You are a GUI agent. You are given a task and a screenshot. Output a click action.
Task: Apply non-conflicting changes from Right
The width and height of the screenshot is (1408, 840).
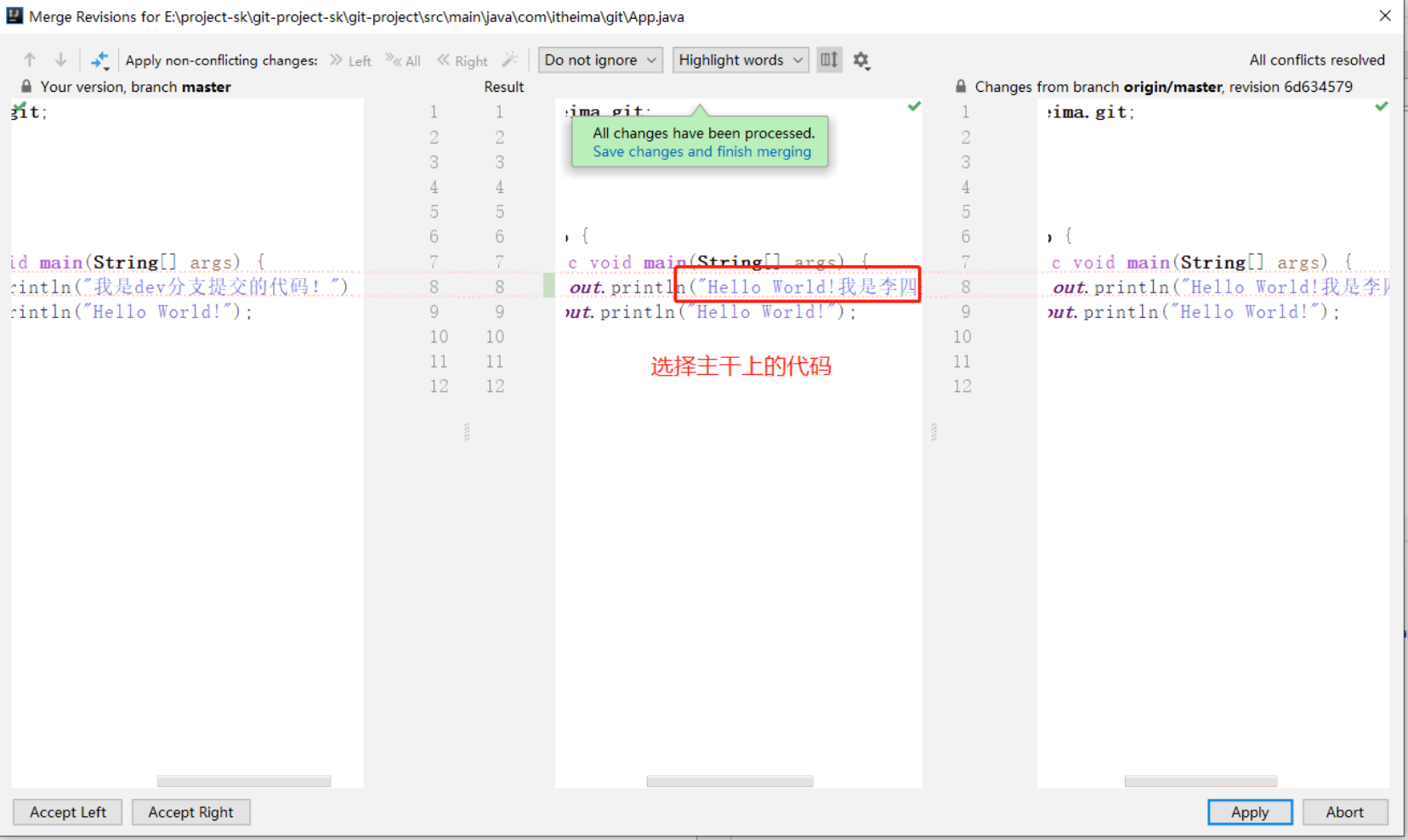click(463, 60)
